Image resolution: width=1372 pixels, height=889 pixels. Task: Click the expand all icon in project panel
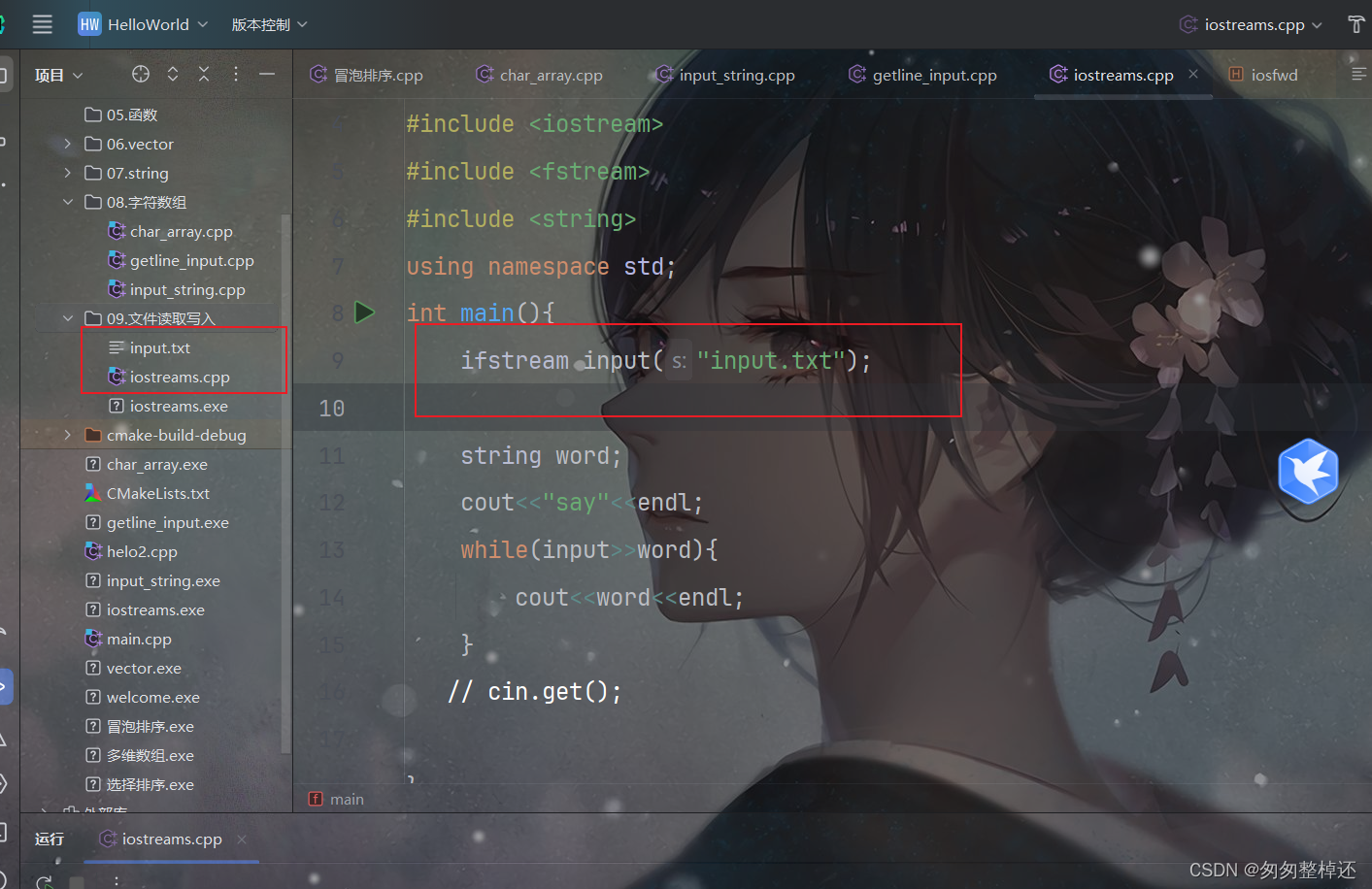tap(173, 74)
